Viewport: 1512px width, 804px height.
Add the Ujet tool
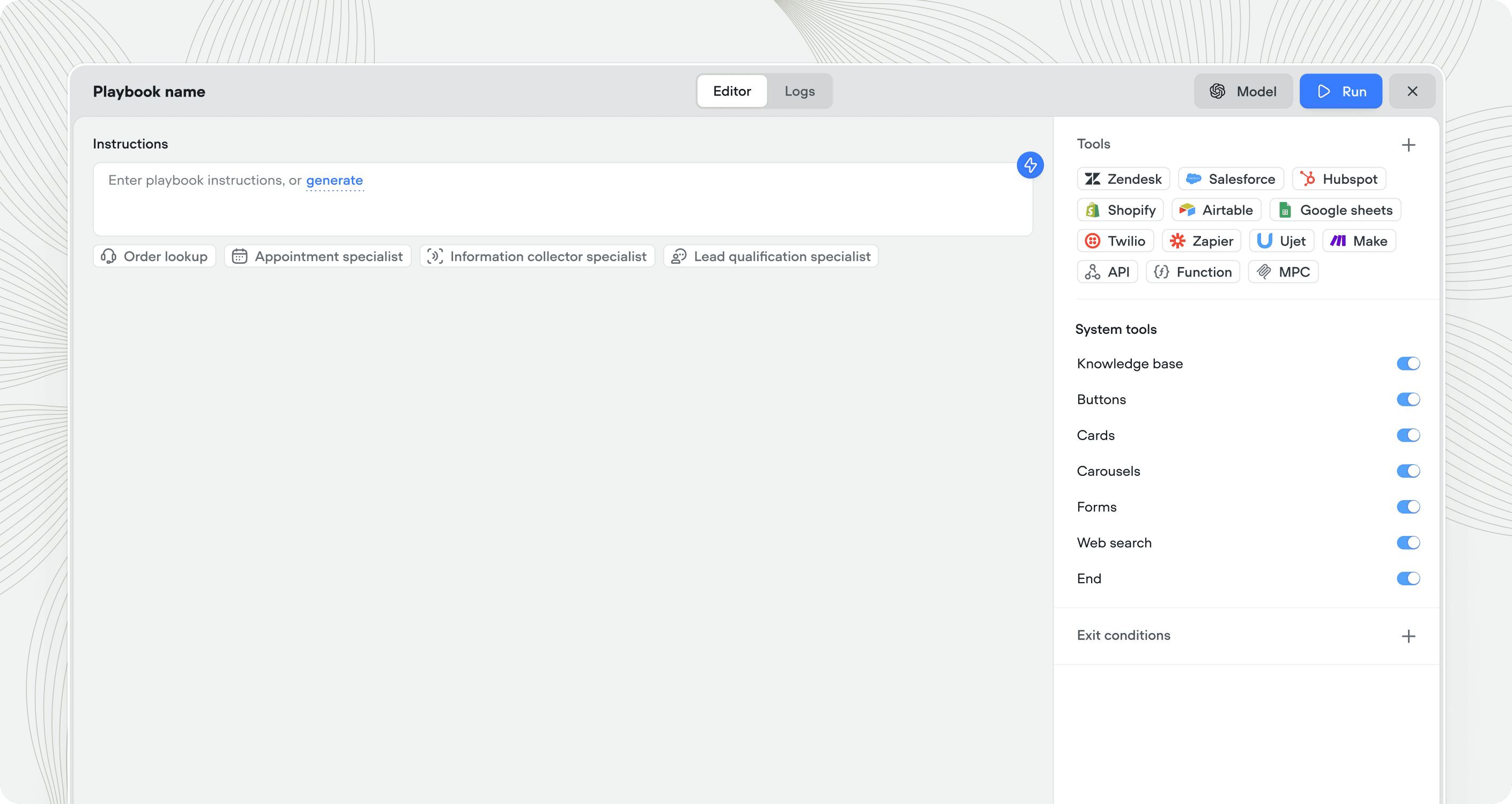[1281, 241]
